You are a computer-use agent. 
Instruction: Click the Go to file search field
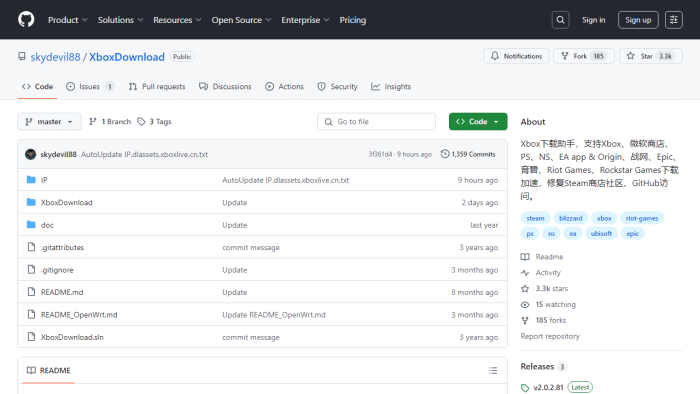click(376, 121)
